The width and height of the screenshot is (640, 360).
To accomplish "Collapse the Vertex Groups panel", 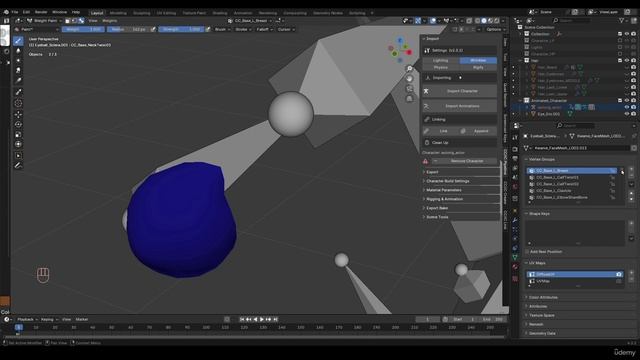I will [x=542, y=159].
